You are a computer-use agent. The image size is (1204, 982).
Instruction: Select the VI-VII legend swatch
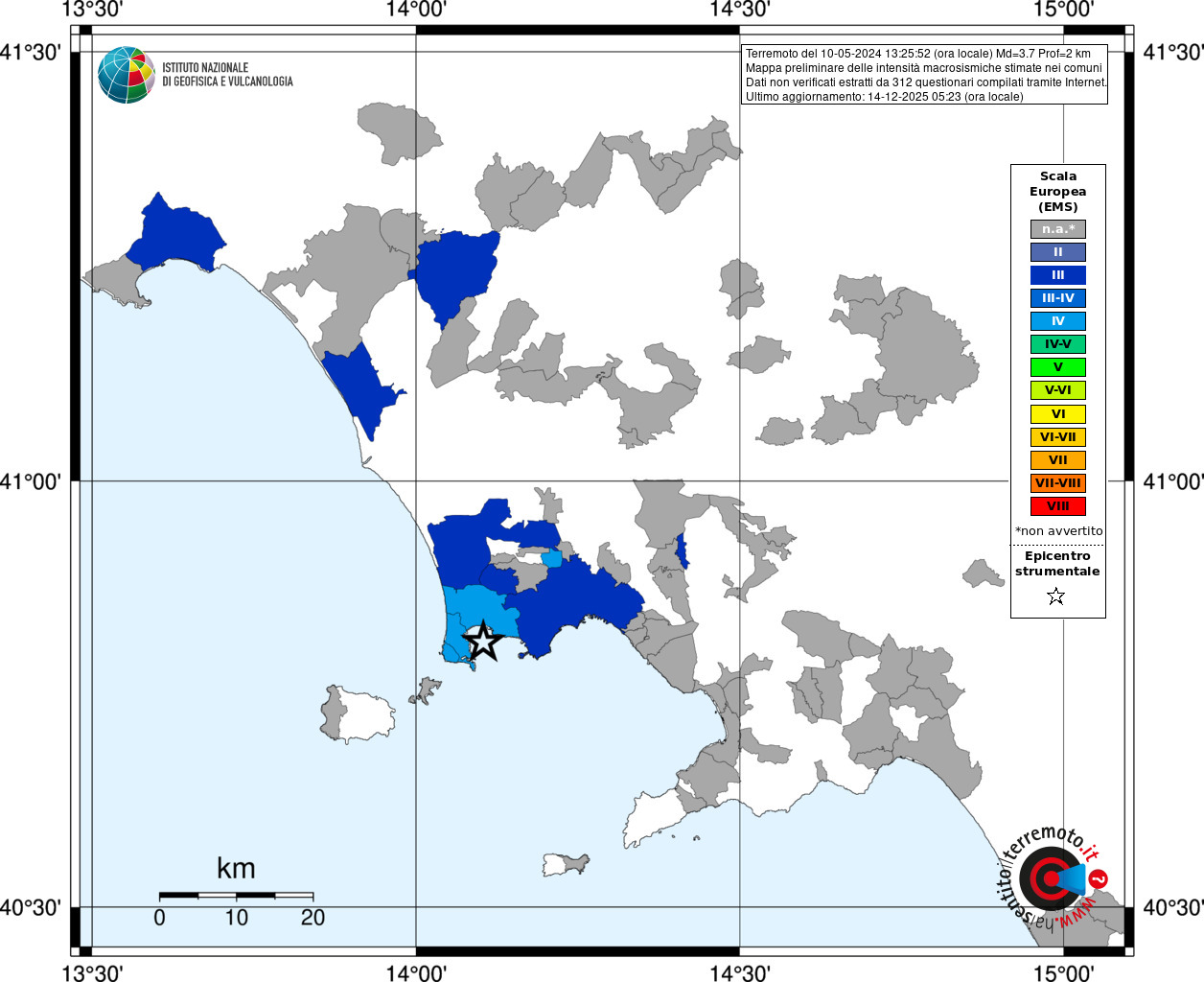pyautogui.click(x=1058, y=437)
